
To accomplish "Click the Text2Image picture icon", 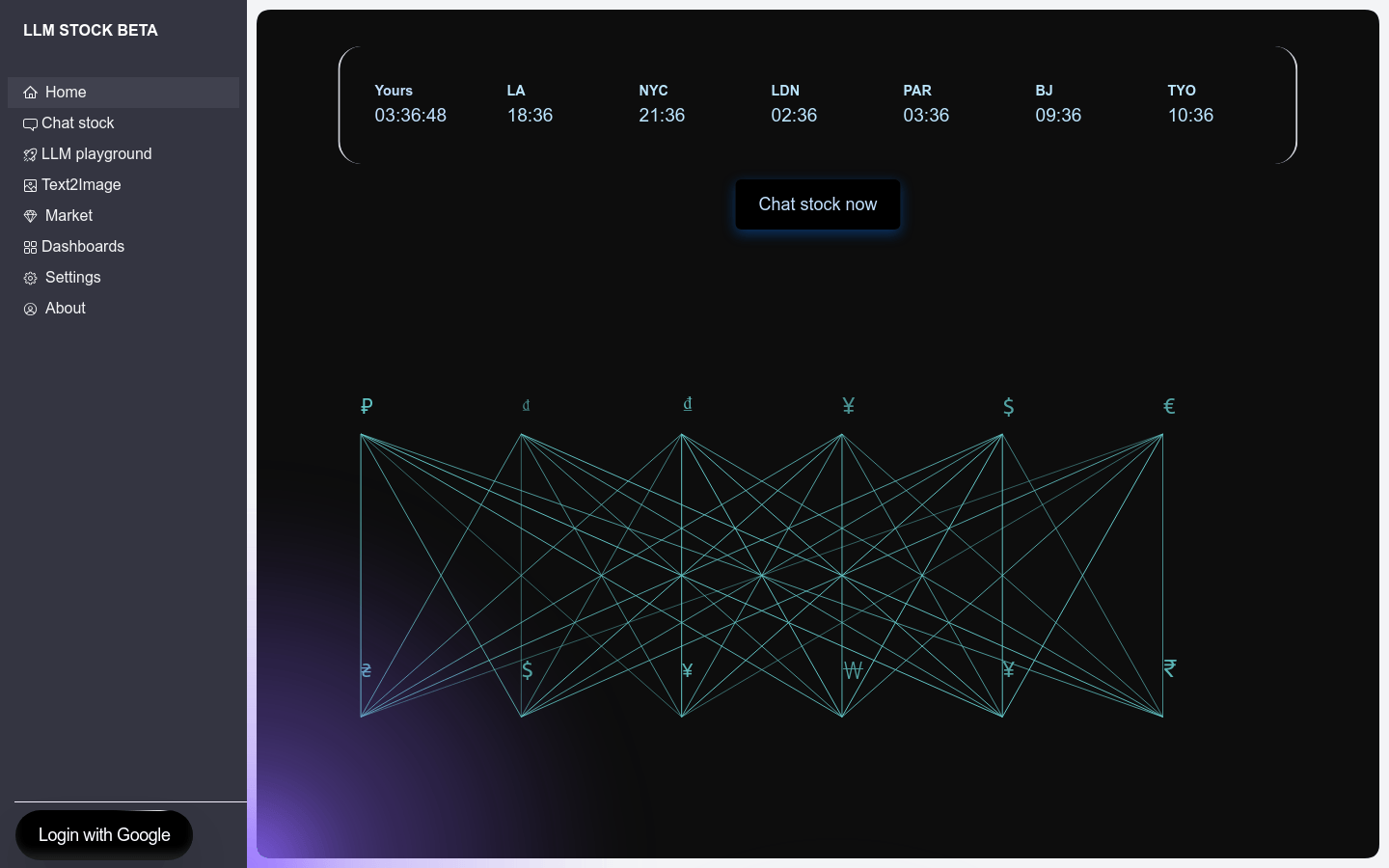I will tap(30, 185).
